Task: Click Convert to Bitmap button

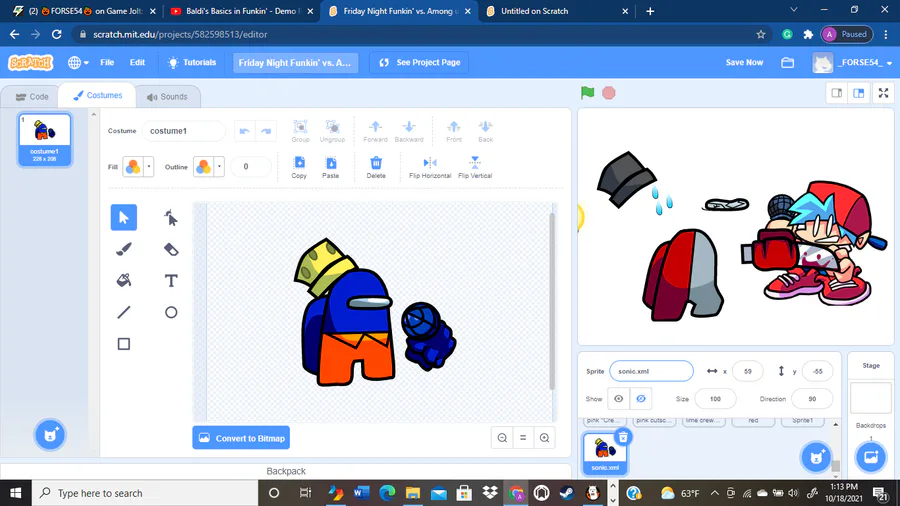Action: tap(241, 438)
